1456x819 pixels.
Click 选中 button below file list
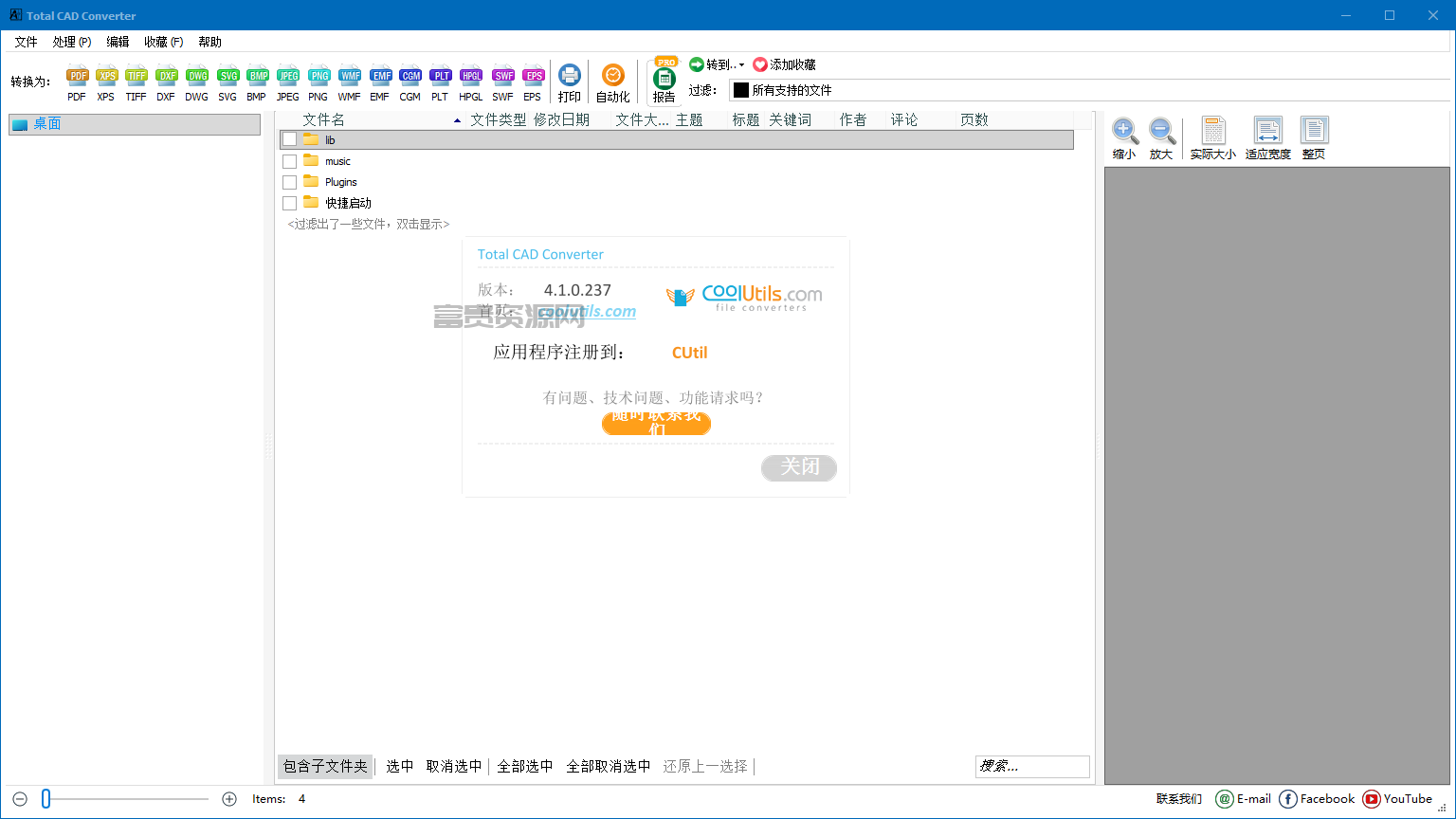(400, 766)
